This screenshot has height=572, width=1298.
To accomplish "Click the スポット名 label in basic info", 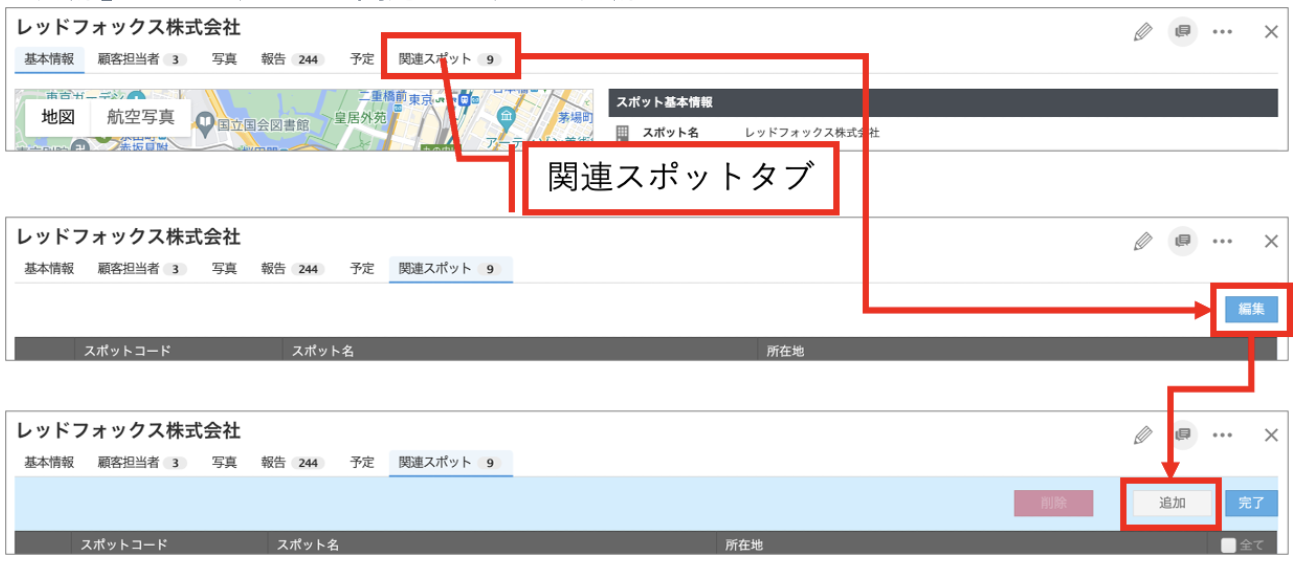I will click(x=670, y=132).
